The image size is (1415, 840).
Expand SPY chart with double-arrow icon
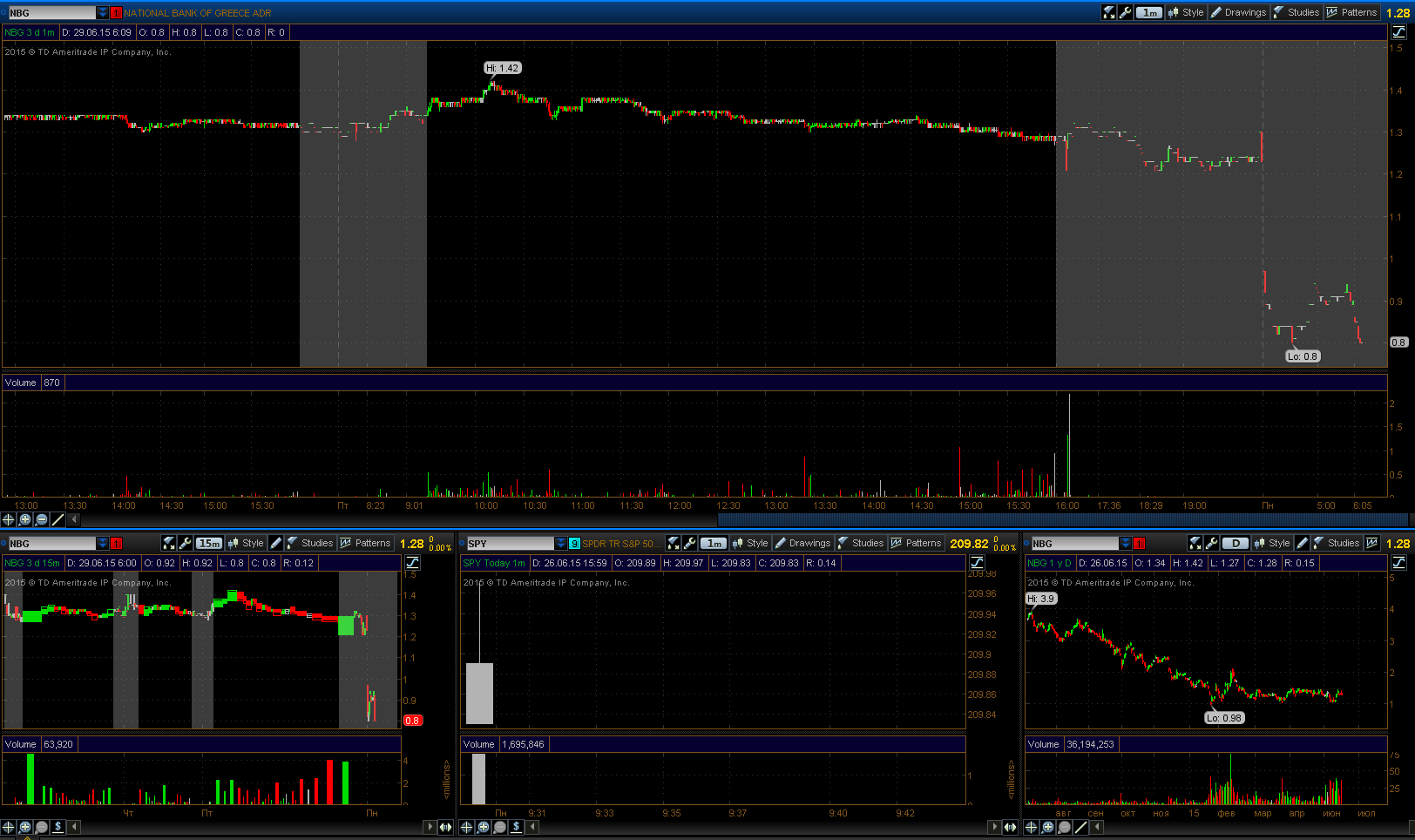pos(1011,827)
